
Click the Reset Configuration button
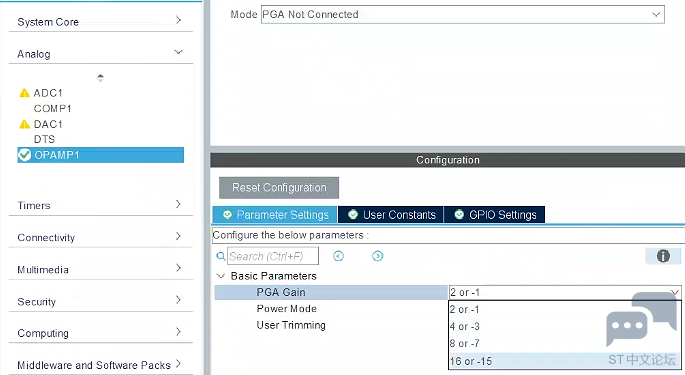point(279,188)
